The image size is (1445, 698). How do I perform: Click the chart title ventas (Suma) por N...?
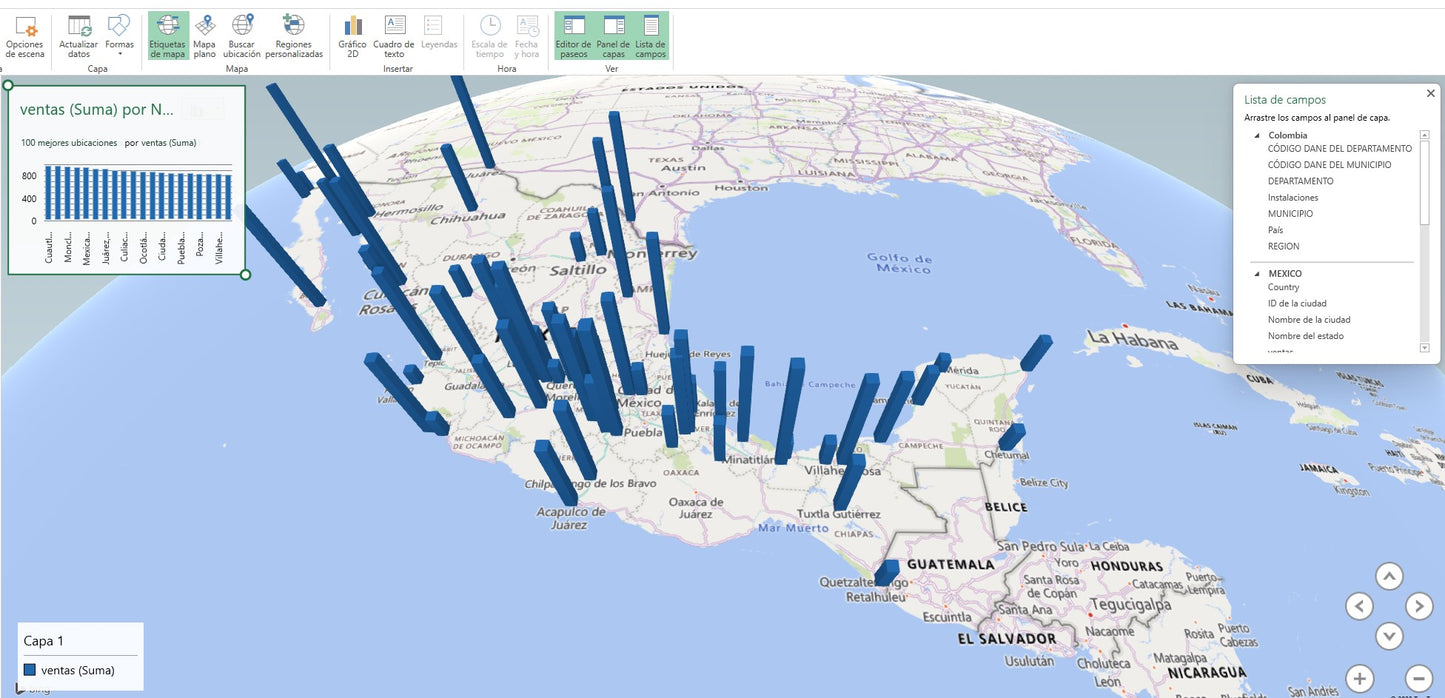97,109
